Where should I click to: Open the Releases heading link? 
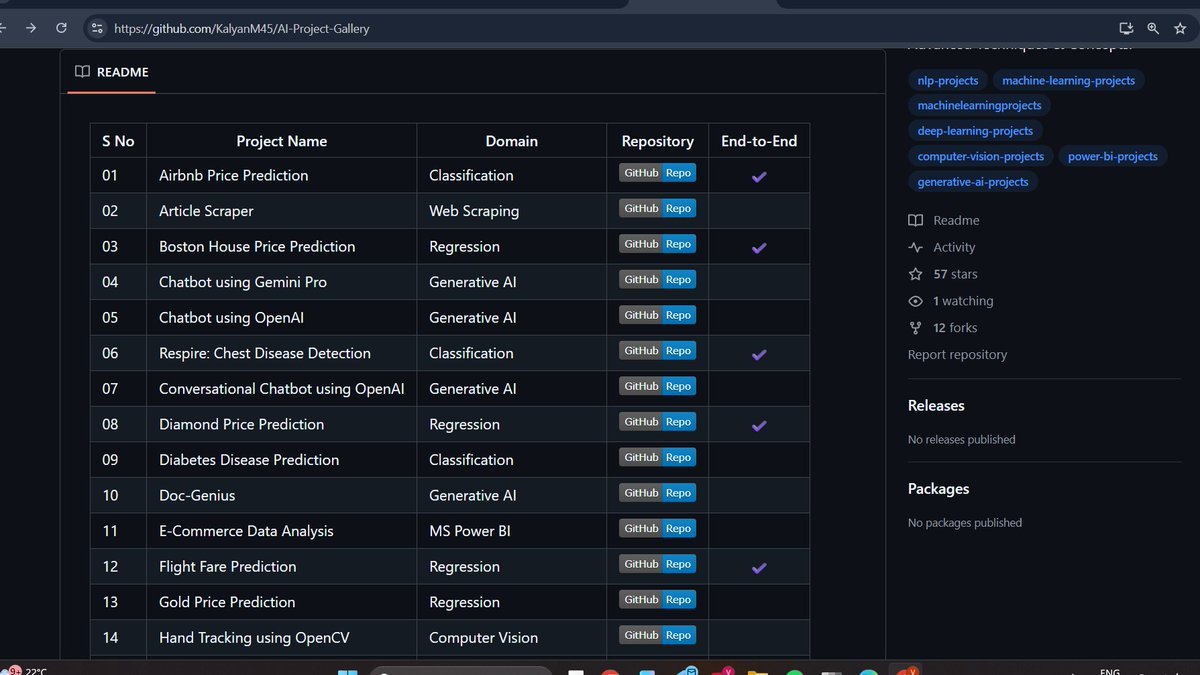point(936,406)
